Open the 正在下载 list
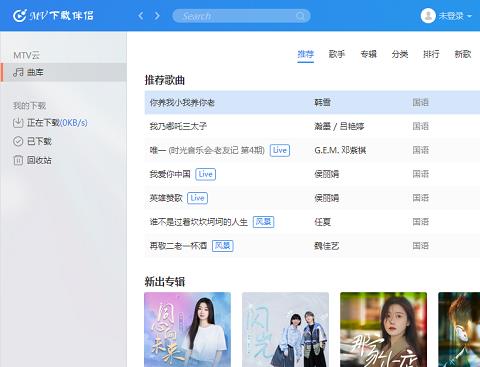 tap(57, 123)
